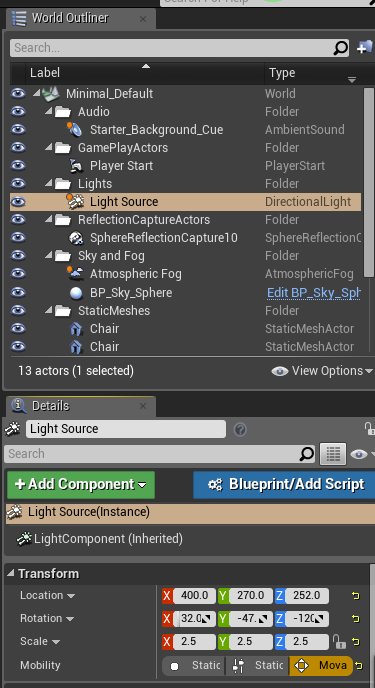375x688 pixels.
Task: Click the BP_Sky_Sphere sphere icon
Action: pyautogui.click(x=76, y=293)
